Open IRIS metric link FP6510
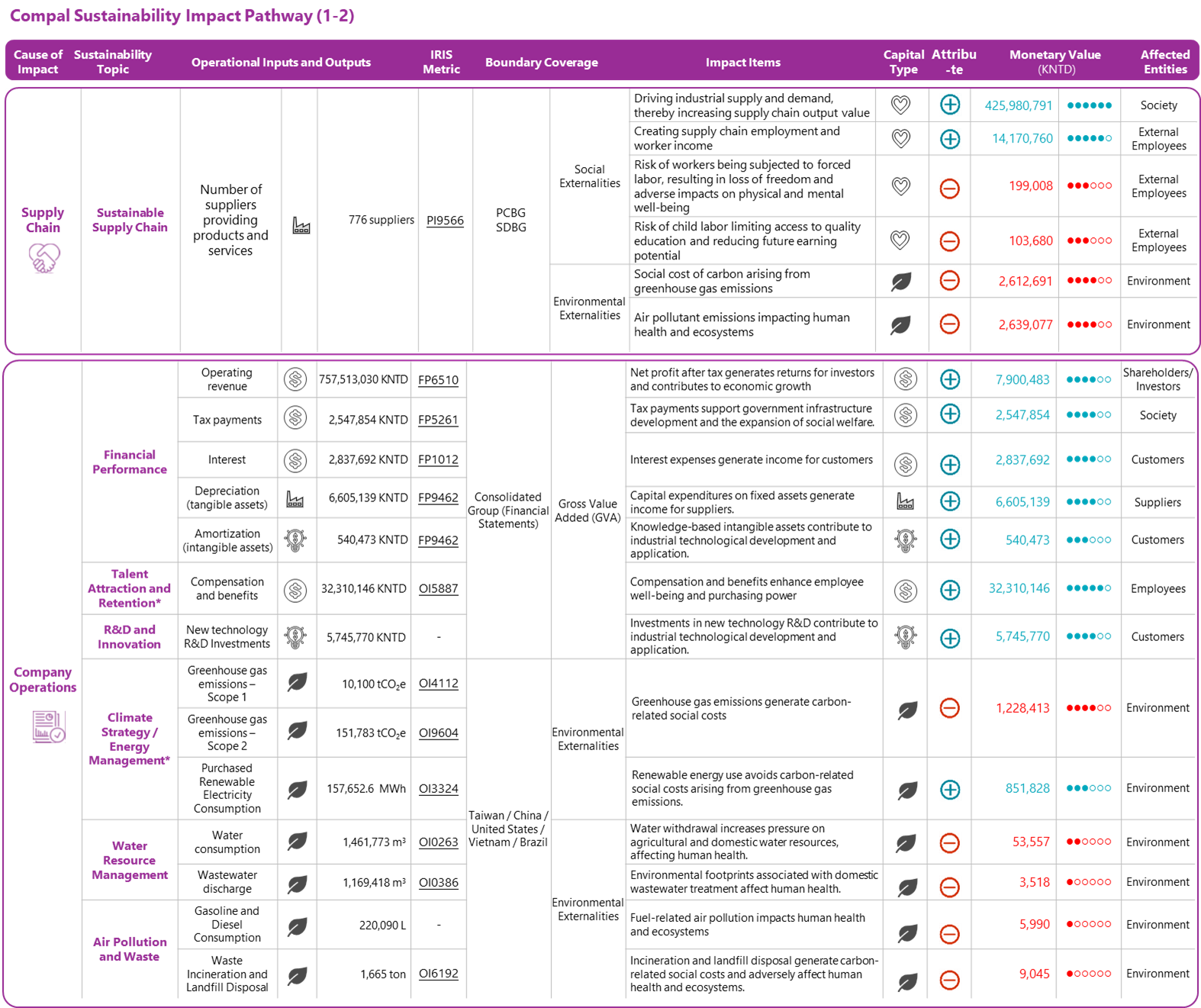Viewport: 1201px width, 1008px height. 439,380
